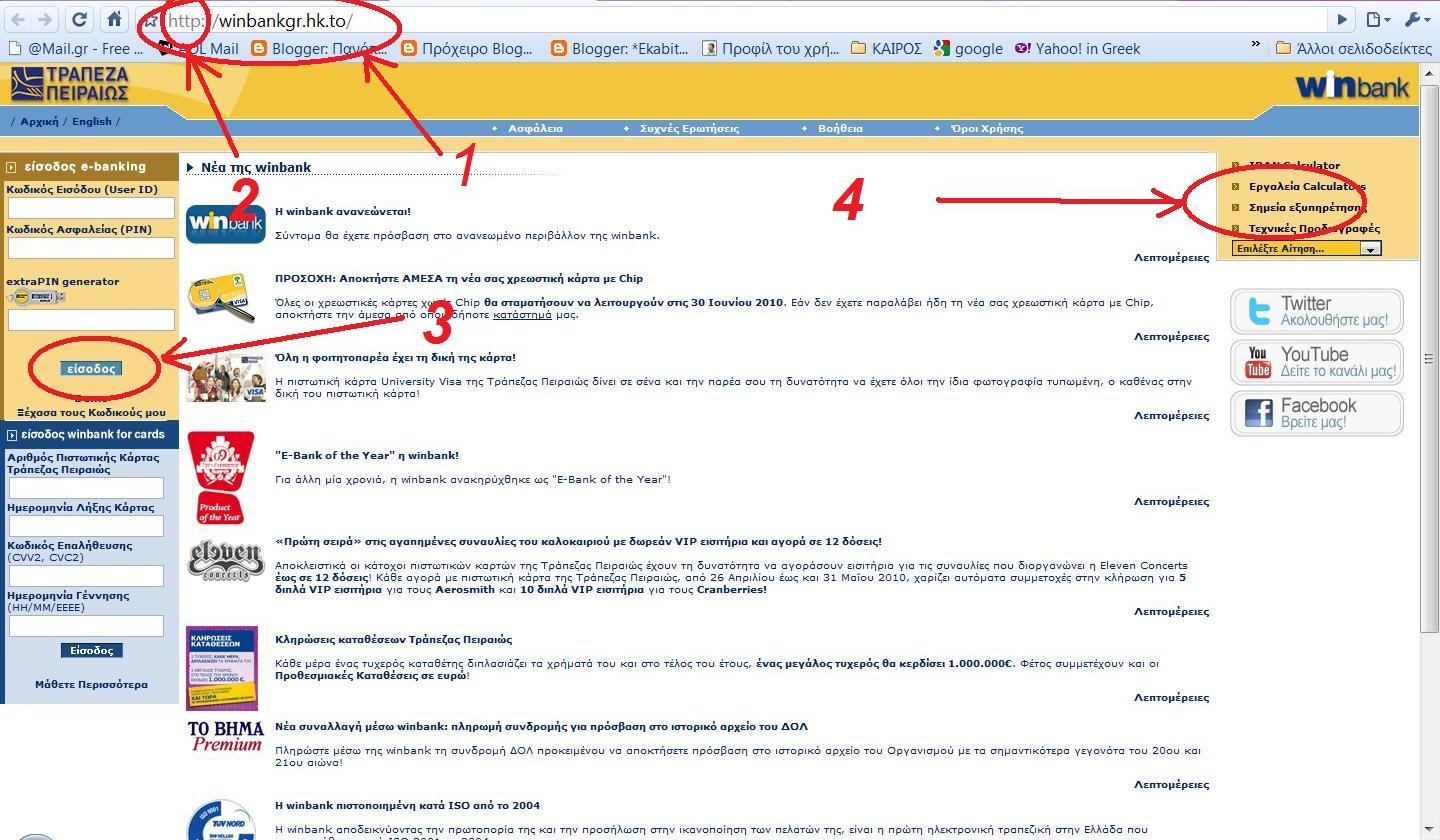Screen dimensions: 1440x840
Task: Open Λεπτομέρειες for Κληρώσεις καταθέσεων
Action: [x=1171, y=698]
